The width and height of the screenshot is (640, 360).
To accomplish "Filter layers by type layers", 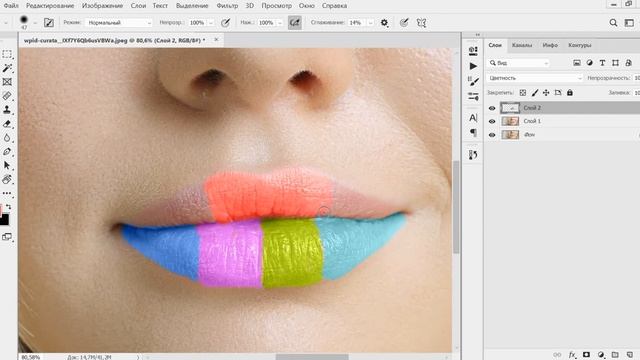I will tap(602, 63).
